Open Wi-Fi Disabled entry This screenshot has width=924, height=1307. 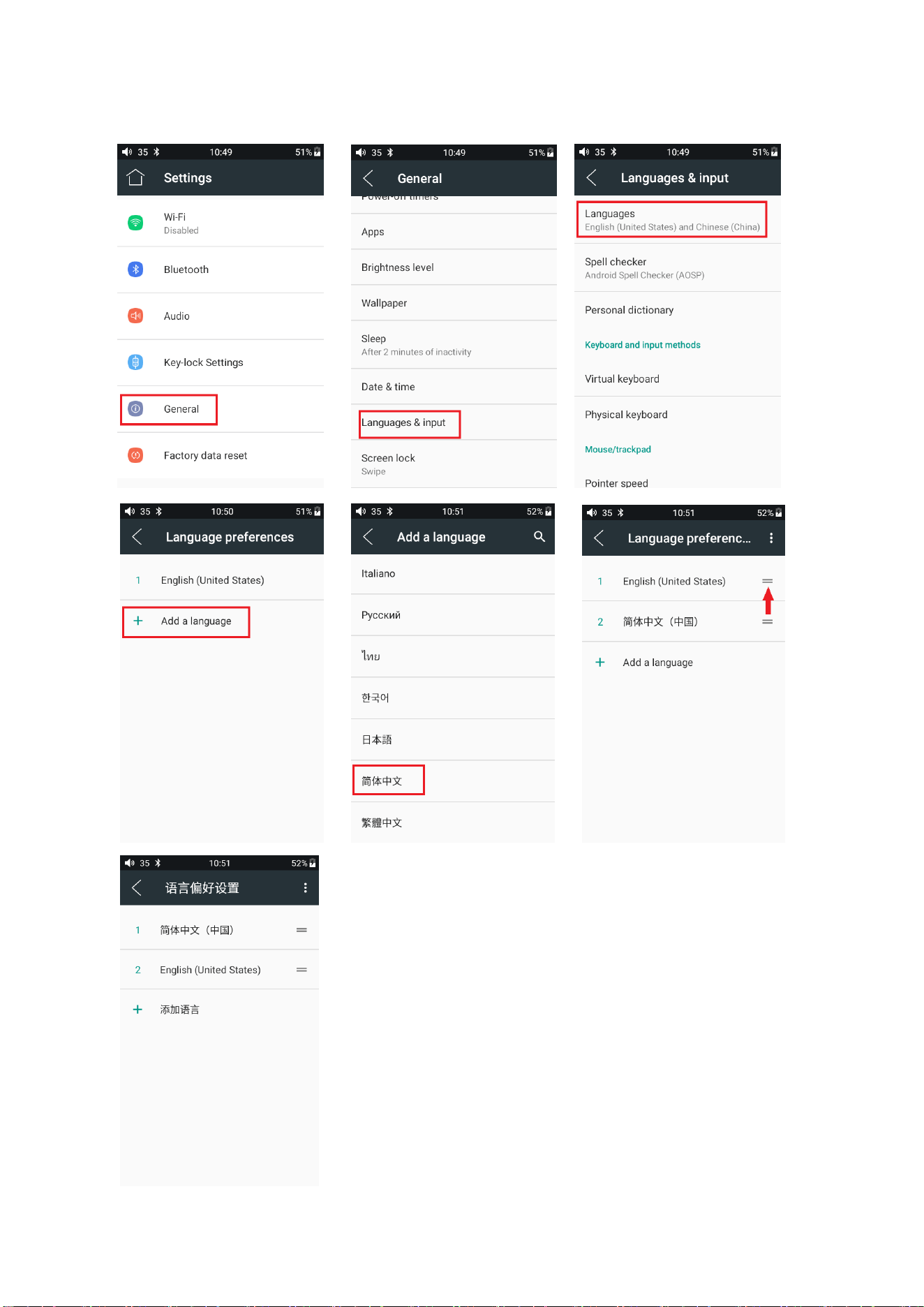click(221, 223)
